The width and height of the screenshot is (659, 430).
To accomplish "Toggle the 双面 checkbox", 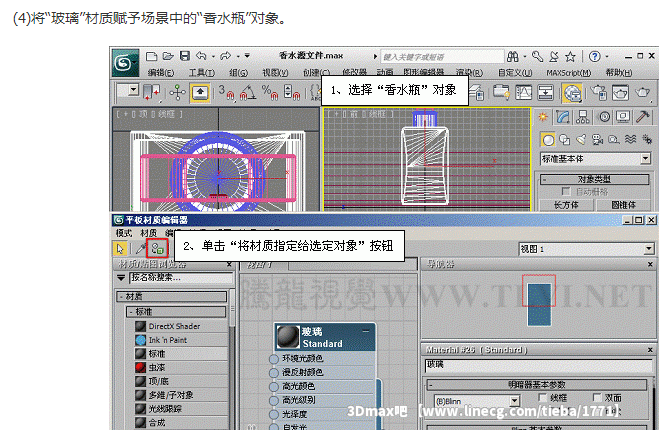I will [597, 397].
